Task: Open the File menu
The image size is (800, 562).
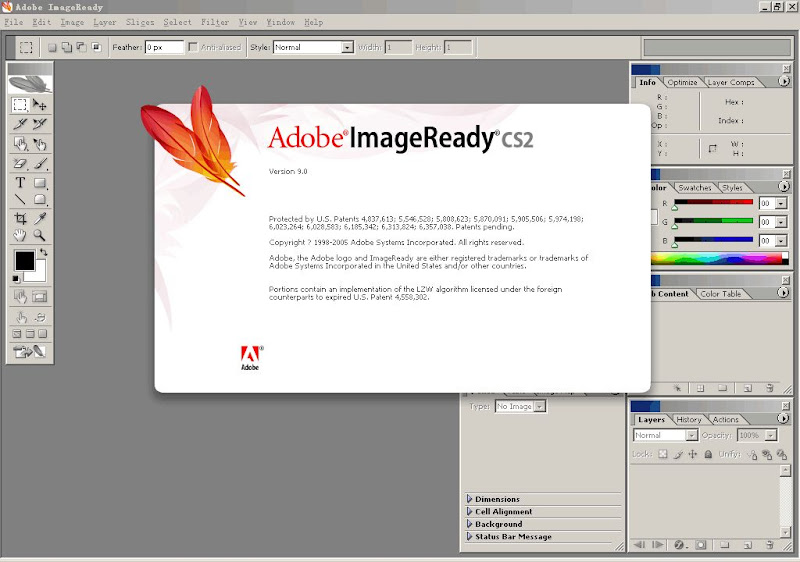Action: (x=14, y=22)
